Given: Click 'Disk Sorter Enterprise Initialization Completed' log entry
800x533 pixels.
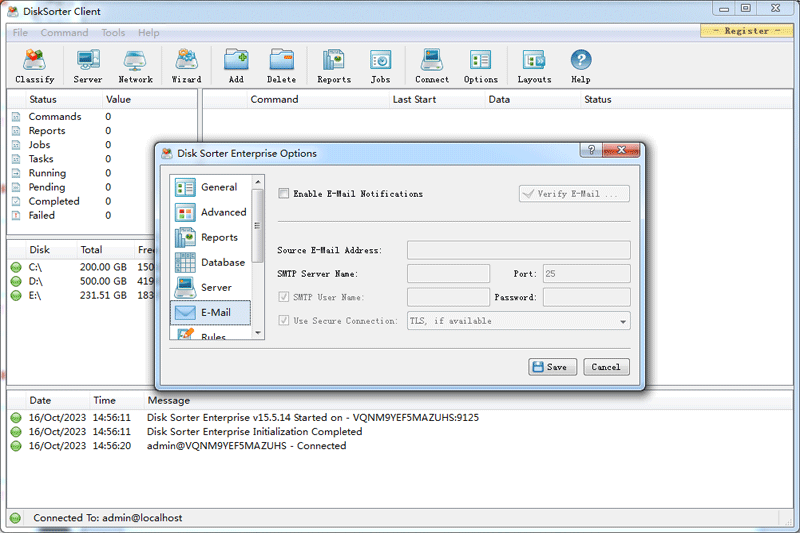Looking at the screenshot, I should point(254,432).
